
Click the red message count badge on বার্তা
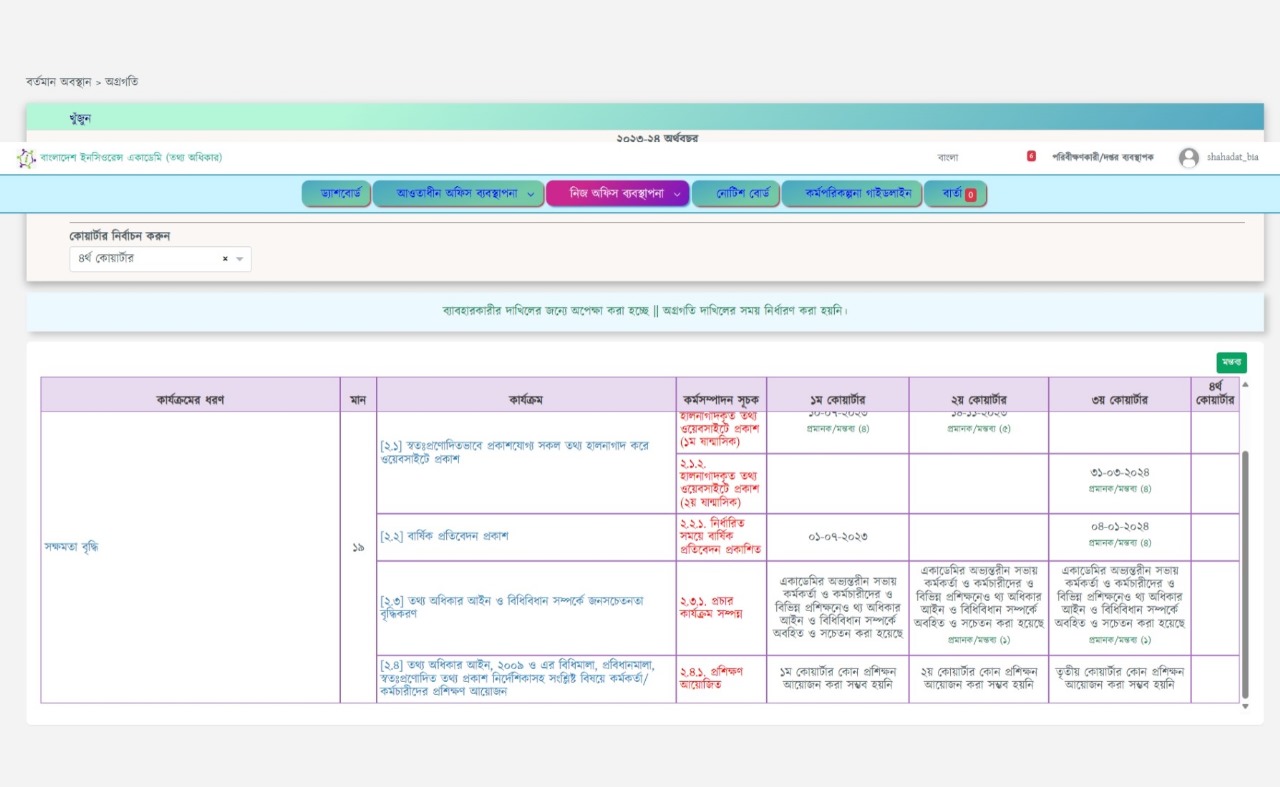pyautogui.click(x=970, y=195)
